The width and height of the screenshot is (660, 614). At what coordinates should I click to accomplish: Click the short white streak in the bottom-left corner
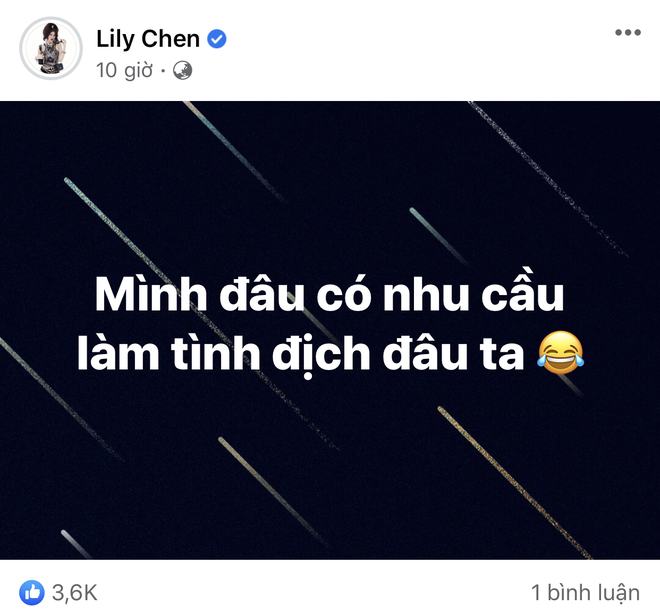pyautogui.click(x=76, y=544)
